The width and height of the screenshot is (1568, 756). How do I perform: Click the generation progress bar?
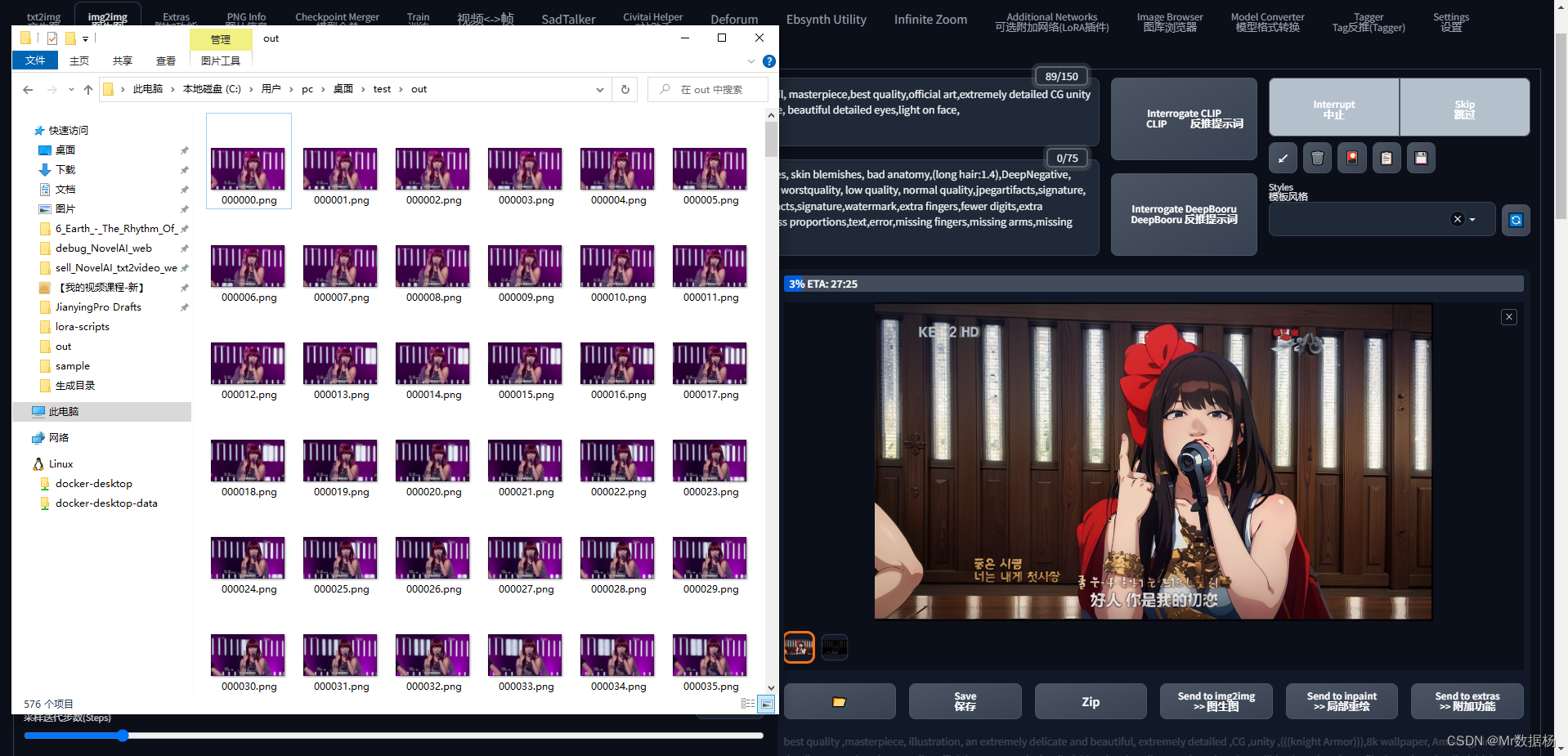click(x=1154, y=284)
